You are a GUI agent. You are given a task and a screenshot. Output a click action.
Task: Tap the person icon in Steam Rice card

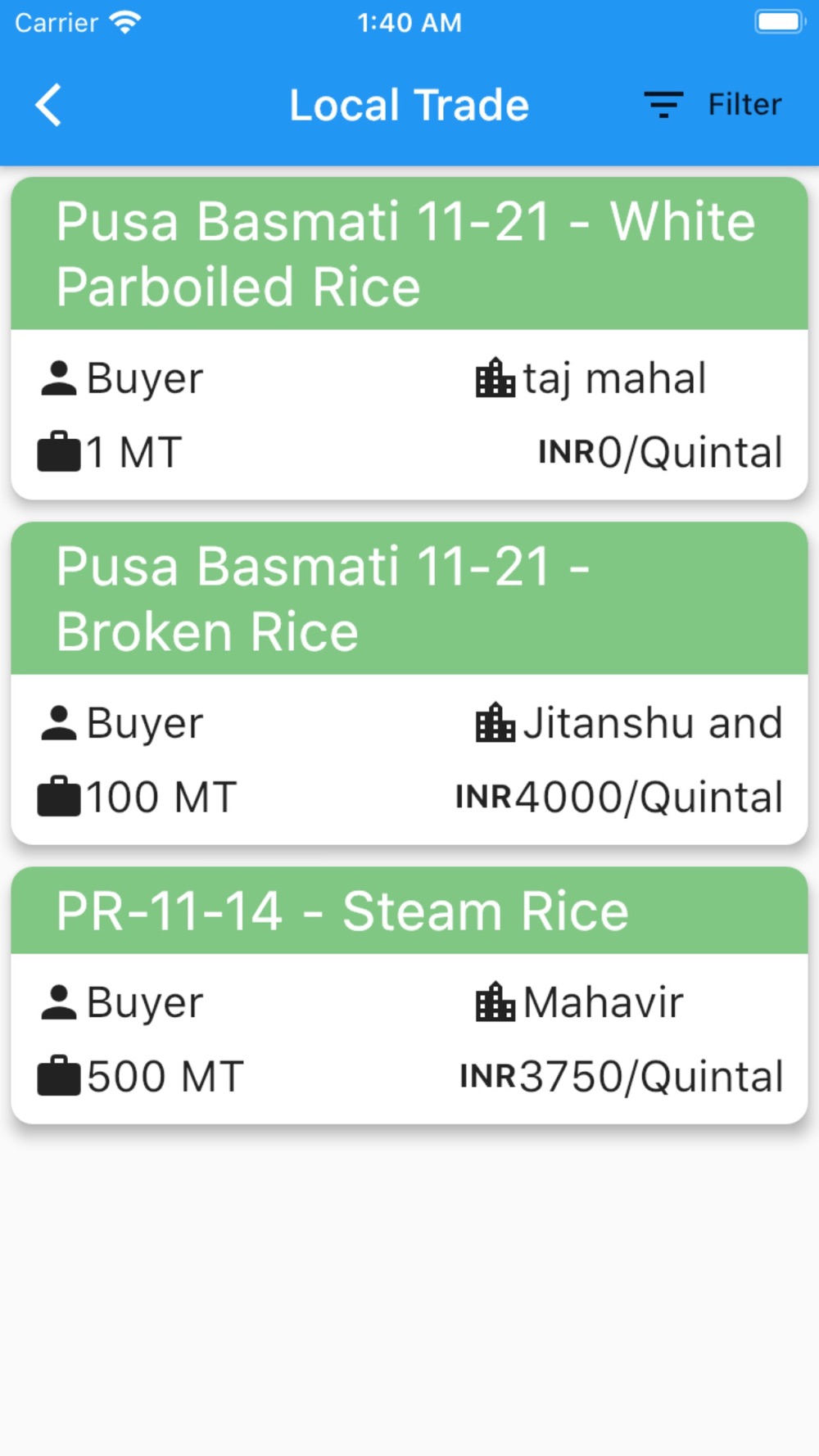[x=59, y=1002]
